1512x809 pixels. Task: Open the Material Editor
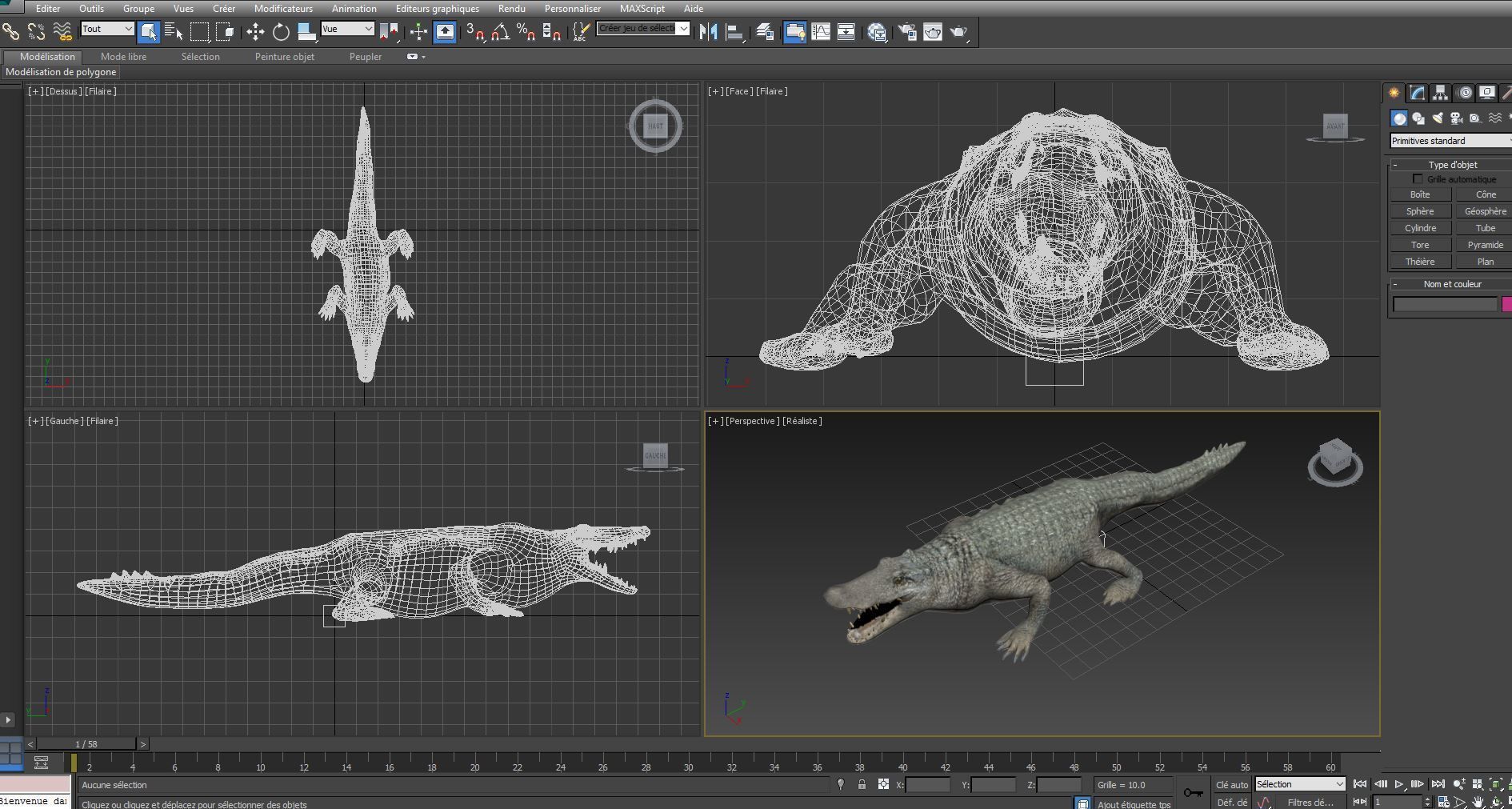coord(878,32)
